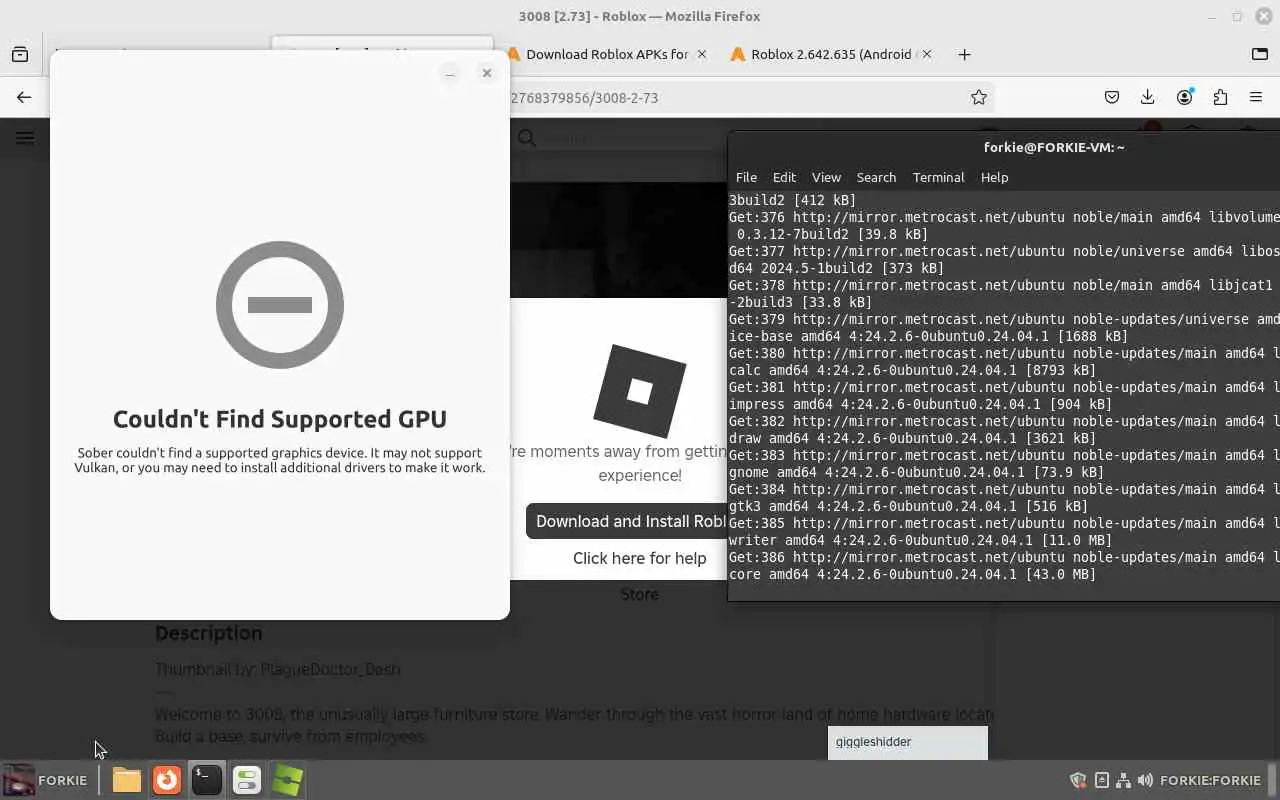Click FORKIE:FORKIE label in system tray

tap(1210, 780)
